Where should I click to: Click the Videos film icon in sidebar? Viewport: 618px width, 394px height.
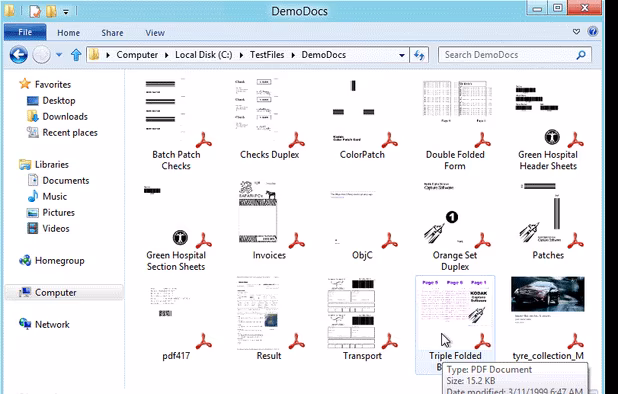click(x=33, y=228)
